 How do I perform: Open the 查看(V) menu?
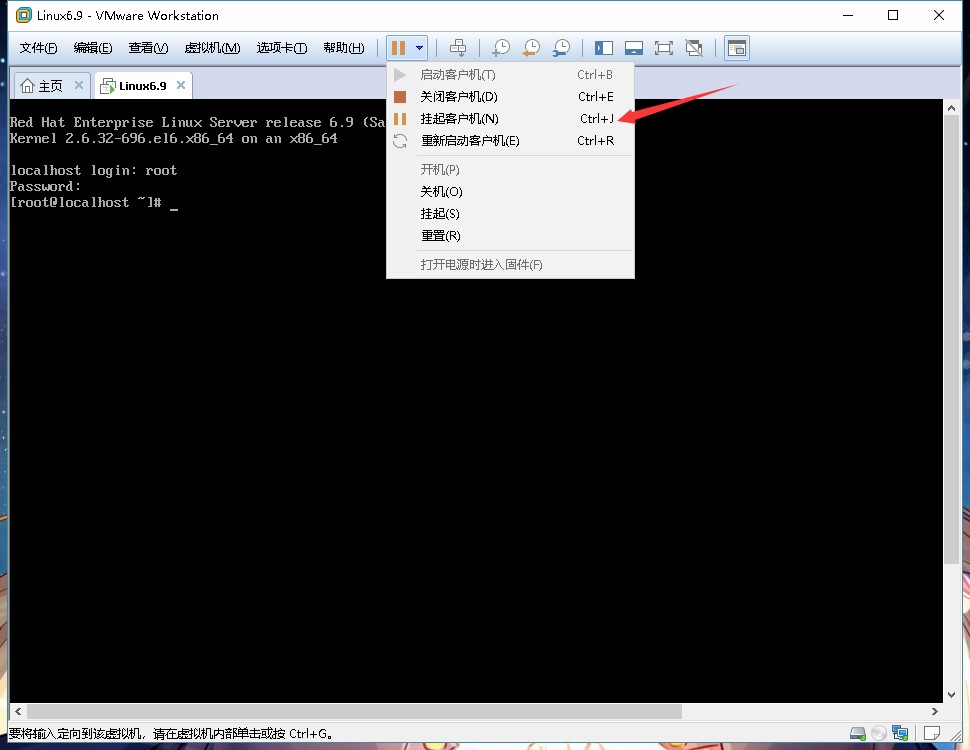[x=148, y=48]
